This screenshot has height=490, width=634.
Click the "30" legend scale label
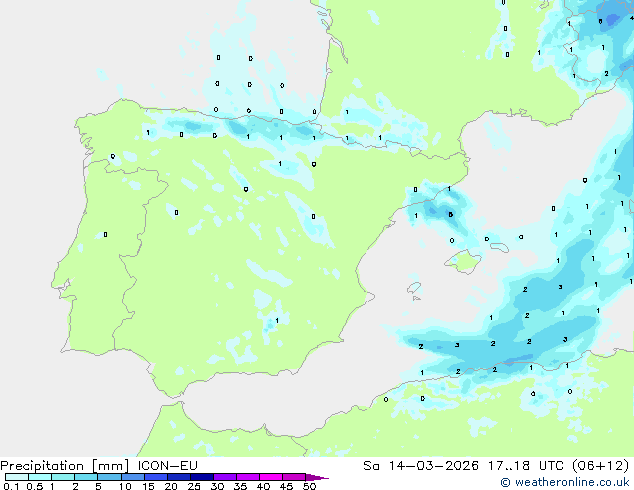217,486
